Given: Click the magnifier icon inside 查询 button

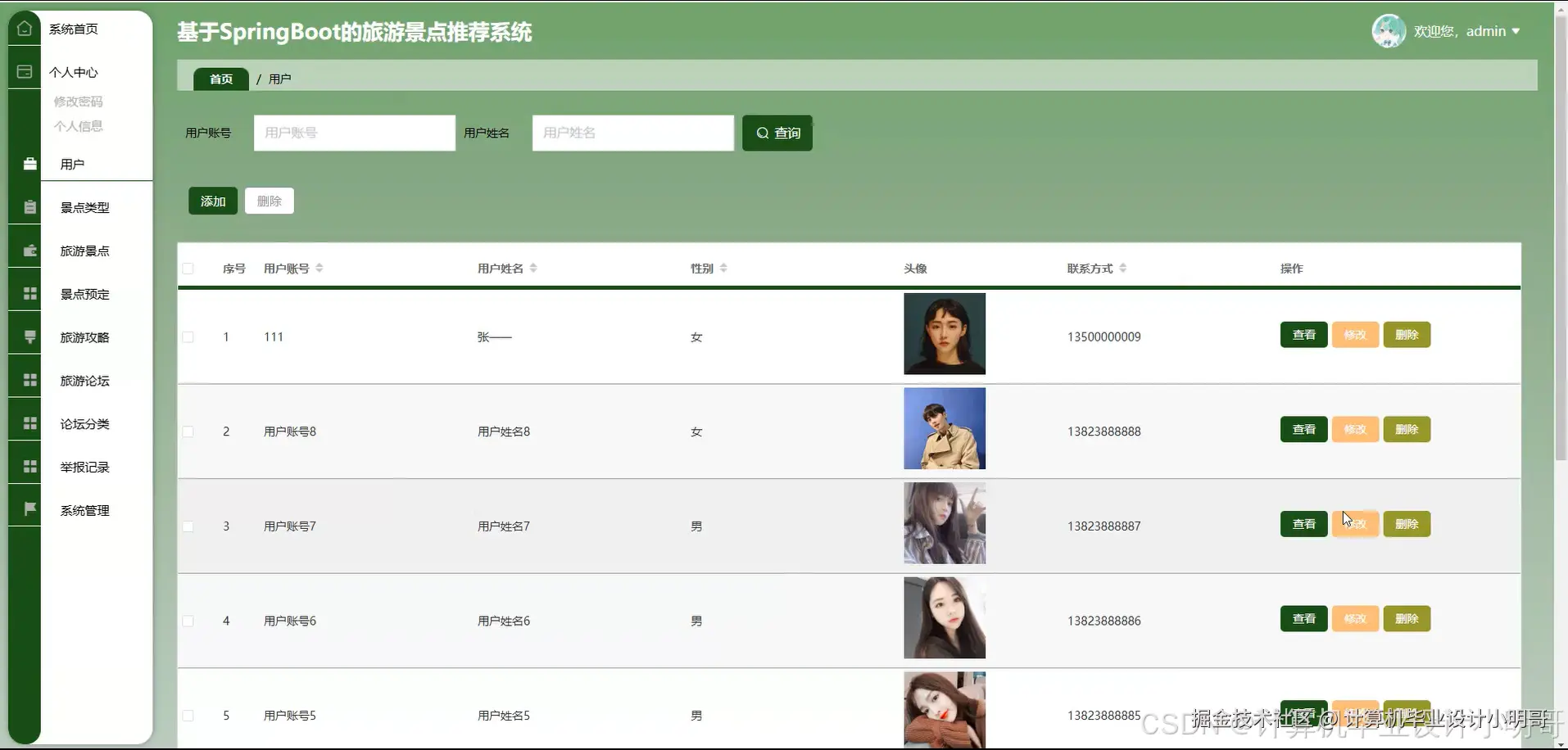Looking at the screenshot, I should coord(763,133).
